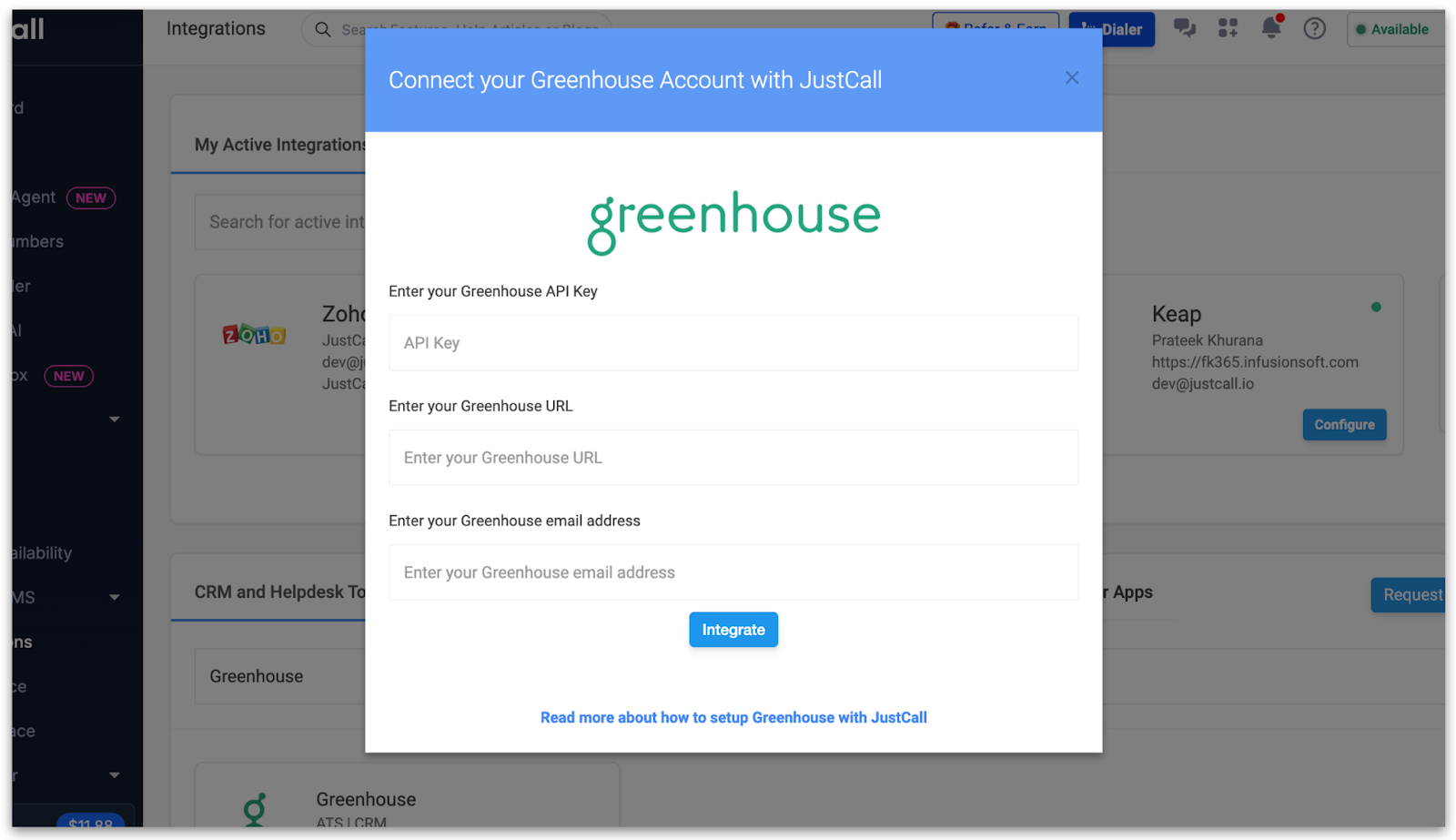1456x840 pixels.
Task: Click the Integrate button
Action: [x=733, y=630]
